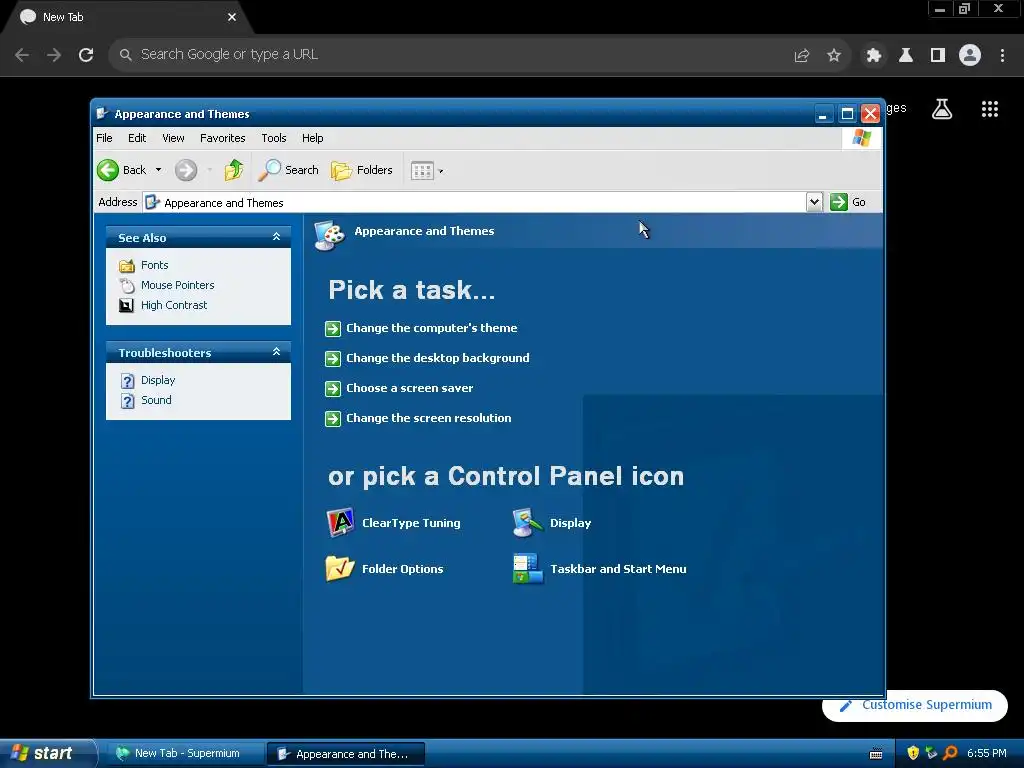The height and width of the screenshot is (768, 1024).
Task: Open browser three-dot menu
Action: pos(1002,55)
